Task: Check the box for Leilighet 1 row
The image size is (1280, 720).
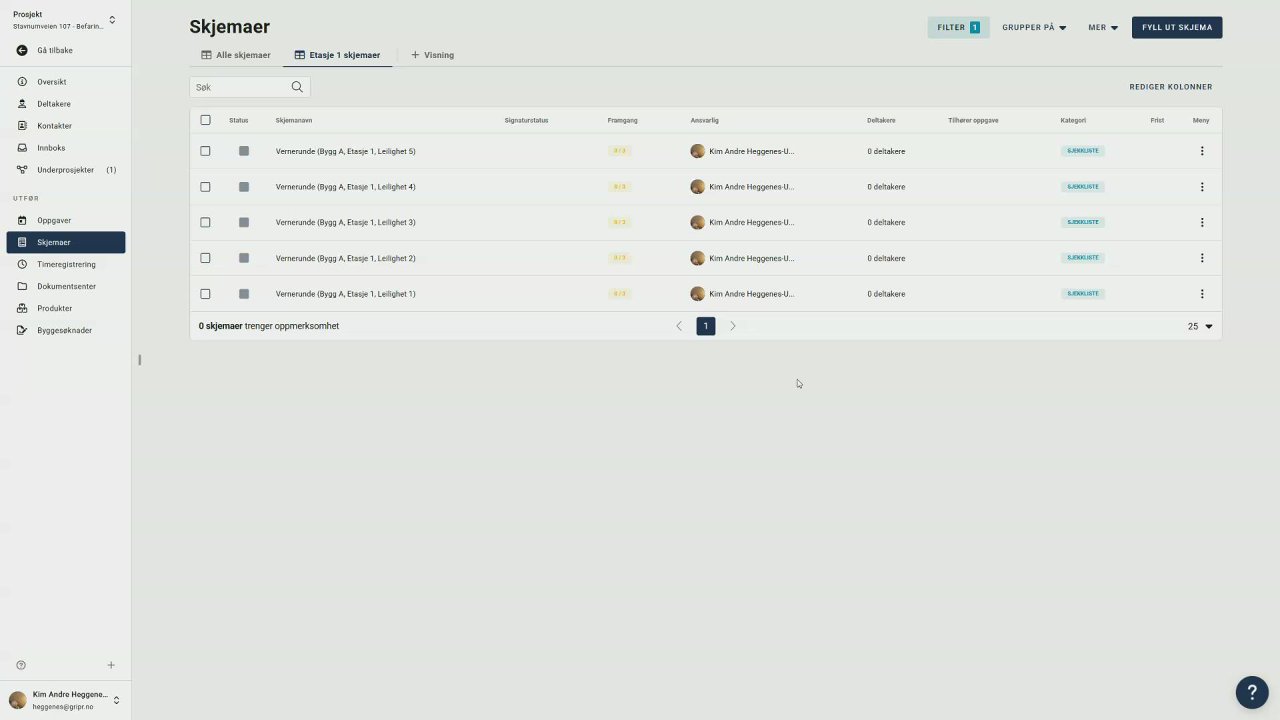Action: [205, 294]
